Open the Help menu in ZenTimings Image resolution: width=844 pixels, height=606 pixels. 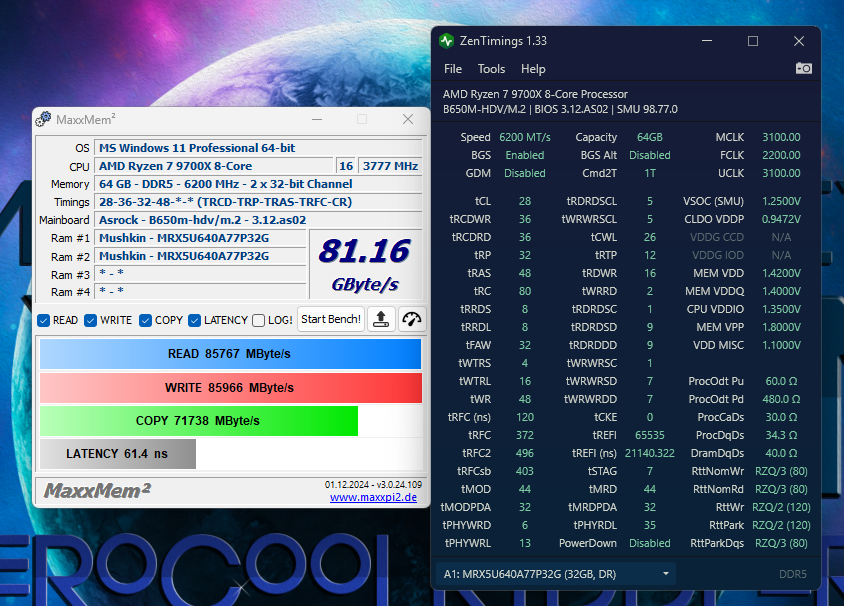[x=533, y=69]
